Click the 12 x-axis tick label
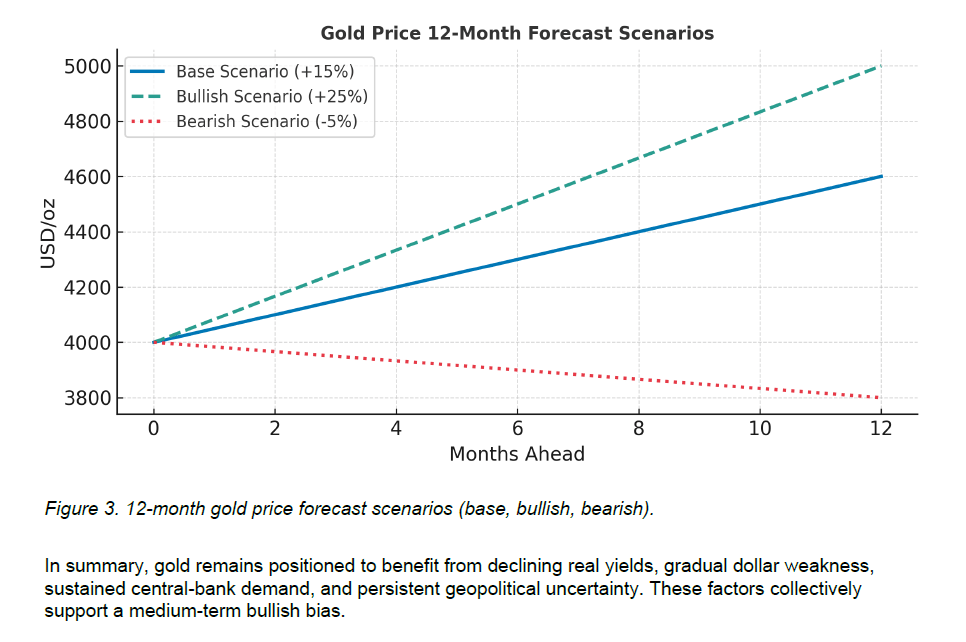 pos(881,428)
